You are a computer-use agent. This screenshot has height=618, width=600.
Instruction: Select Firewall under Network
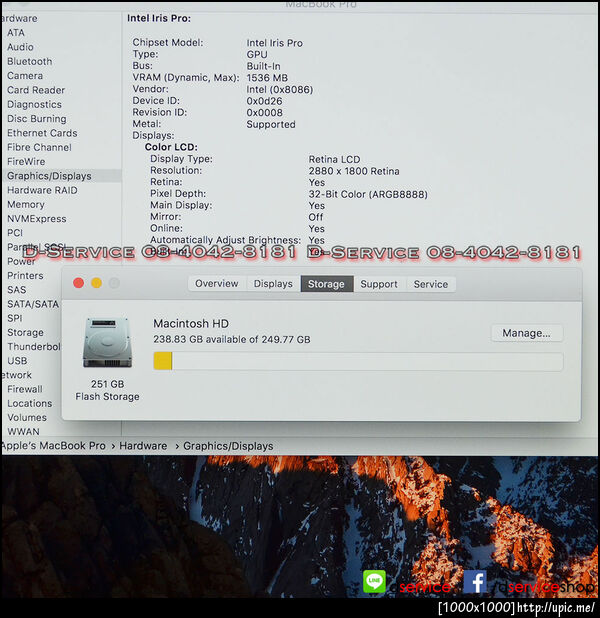tap(25, 389)
